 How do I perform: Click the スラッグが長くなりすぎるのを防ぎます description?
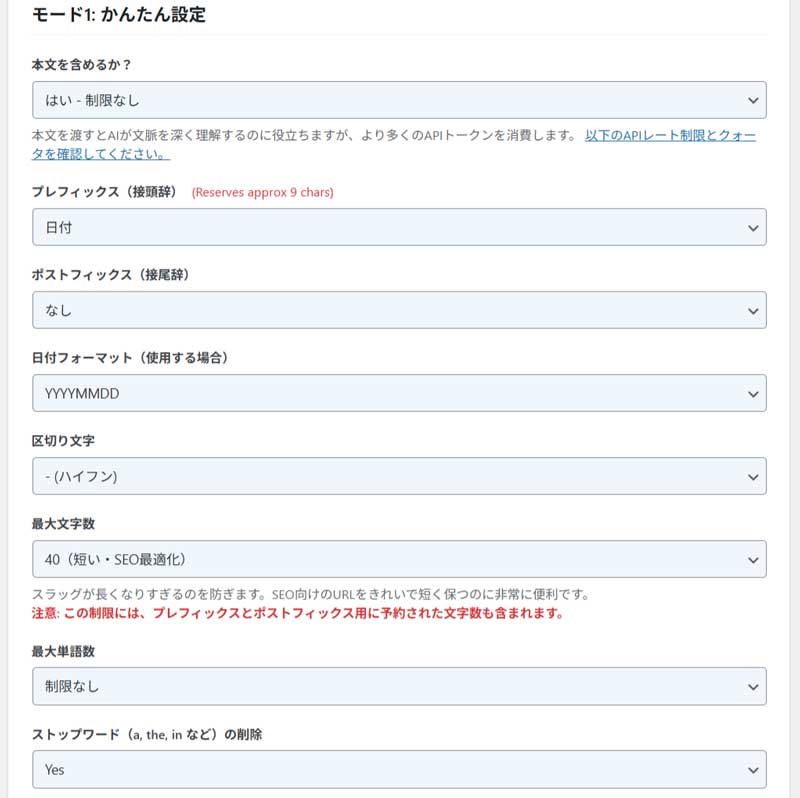[x=311, y=594]
